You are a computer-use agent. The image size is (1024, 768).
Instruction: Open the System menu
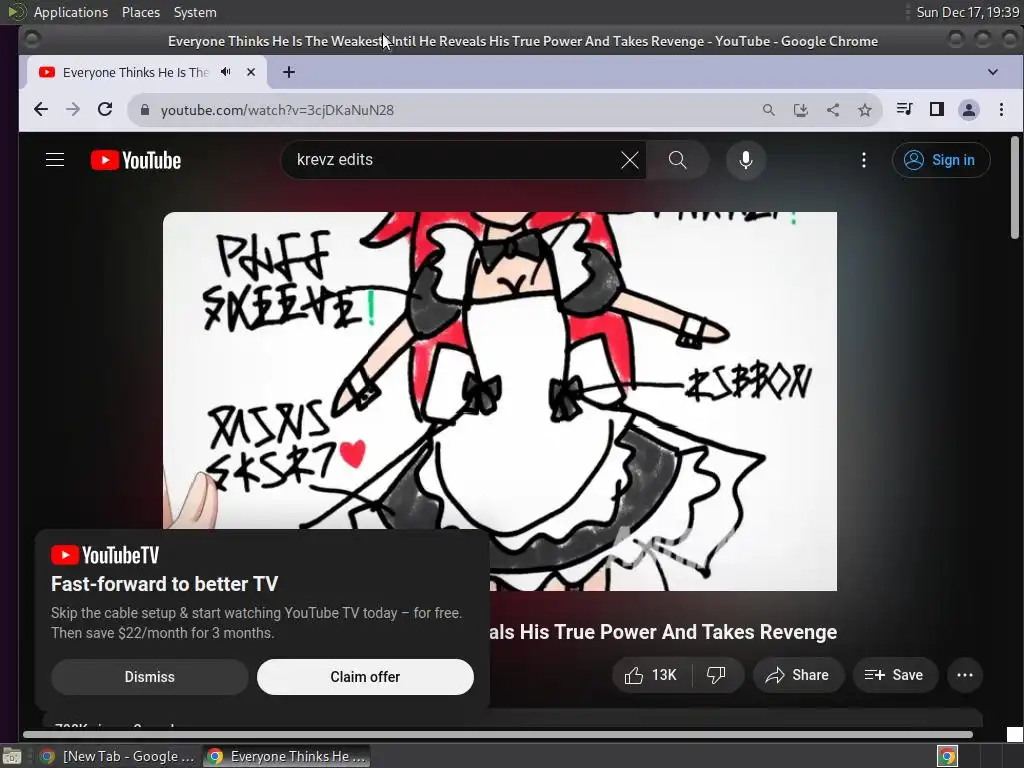click(195, 12)
